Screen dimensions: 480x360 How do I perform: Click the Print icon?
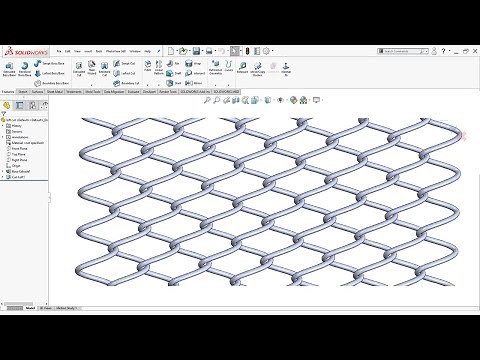209,51
